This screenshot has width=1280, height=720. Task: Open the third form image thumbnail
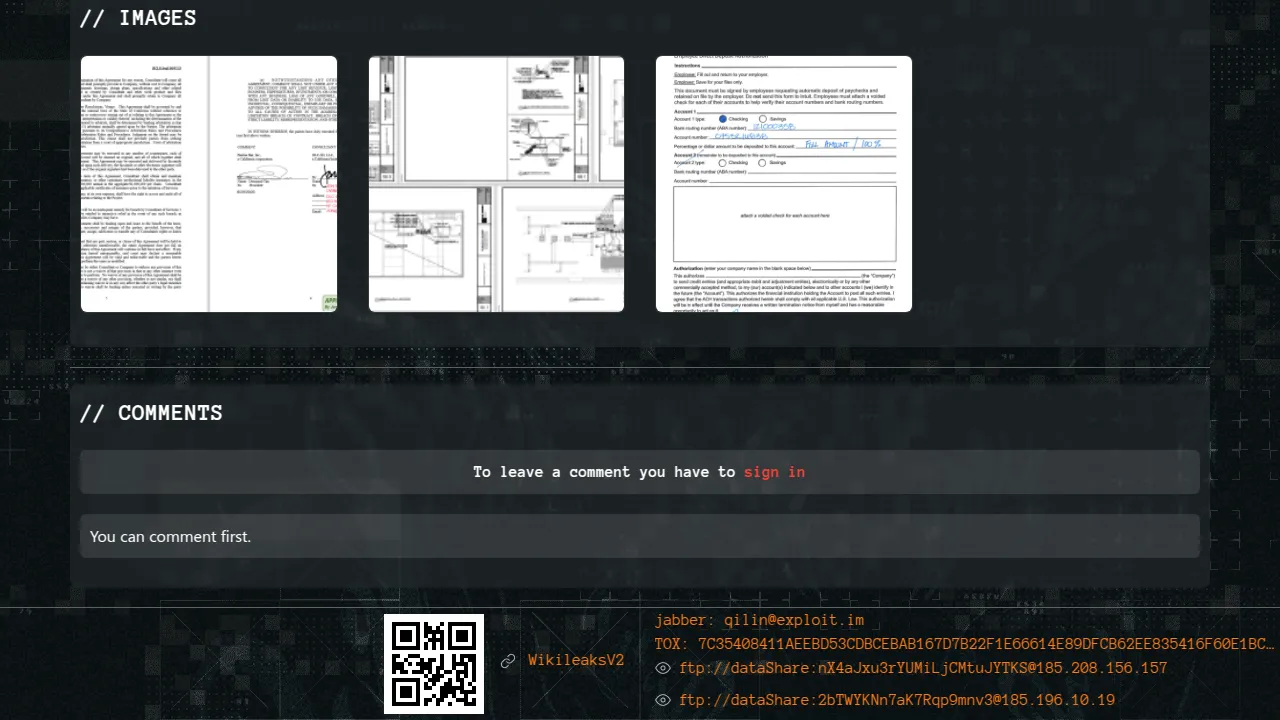784,184
